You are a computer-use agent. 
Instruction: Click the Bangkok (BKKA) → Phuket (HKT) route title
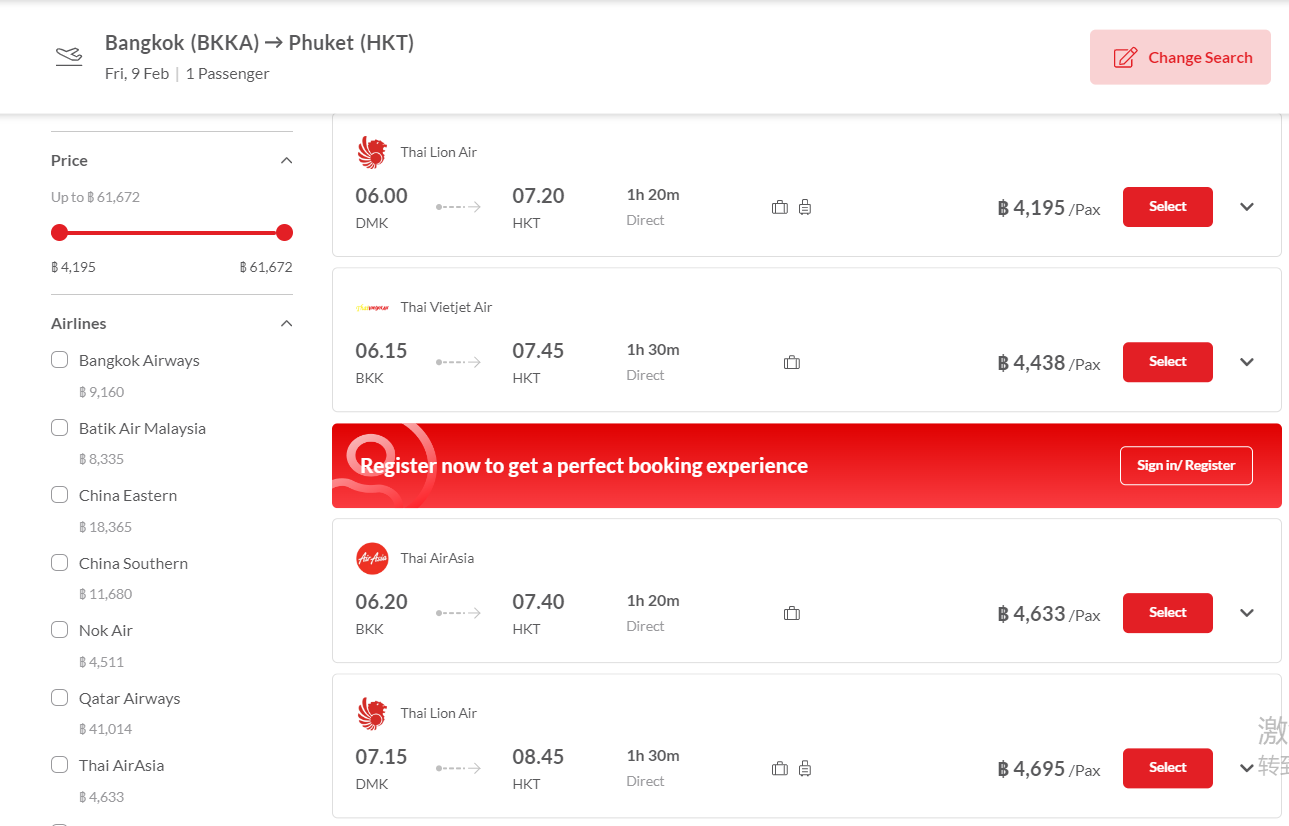pos(259,43)
